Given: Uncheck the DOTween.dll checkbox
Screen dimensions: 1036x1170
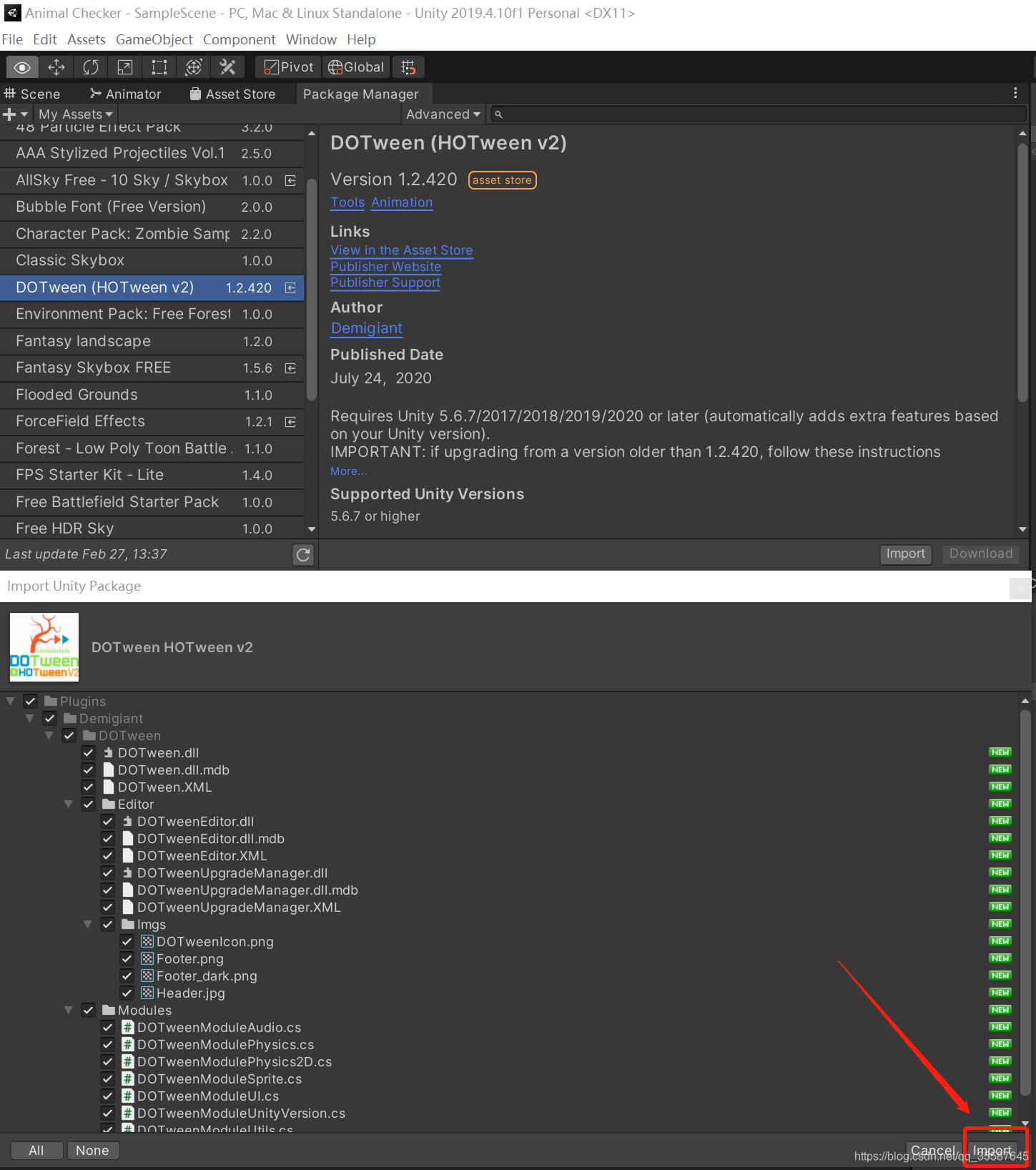Looking at the screenshot, I should point(88,752).
